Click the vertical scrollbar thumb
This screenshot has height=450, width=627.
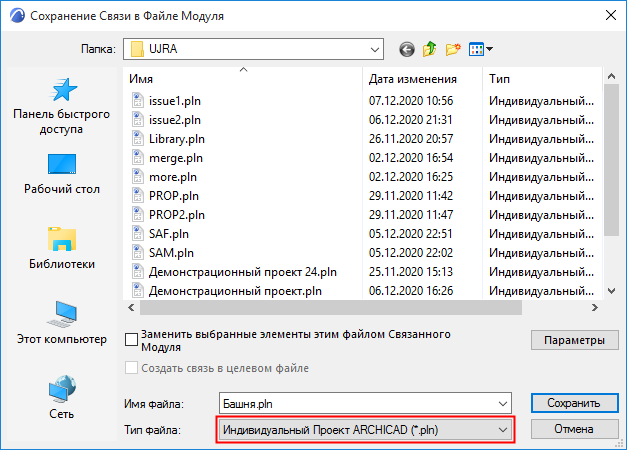click(x=611, y=160)
